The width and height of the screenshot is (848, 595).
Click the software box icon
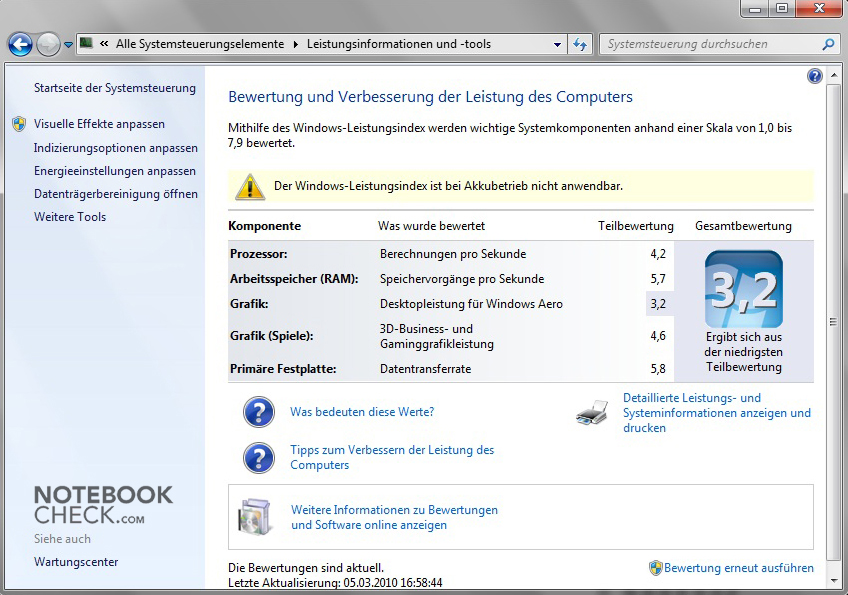pos(254,517)
